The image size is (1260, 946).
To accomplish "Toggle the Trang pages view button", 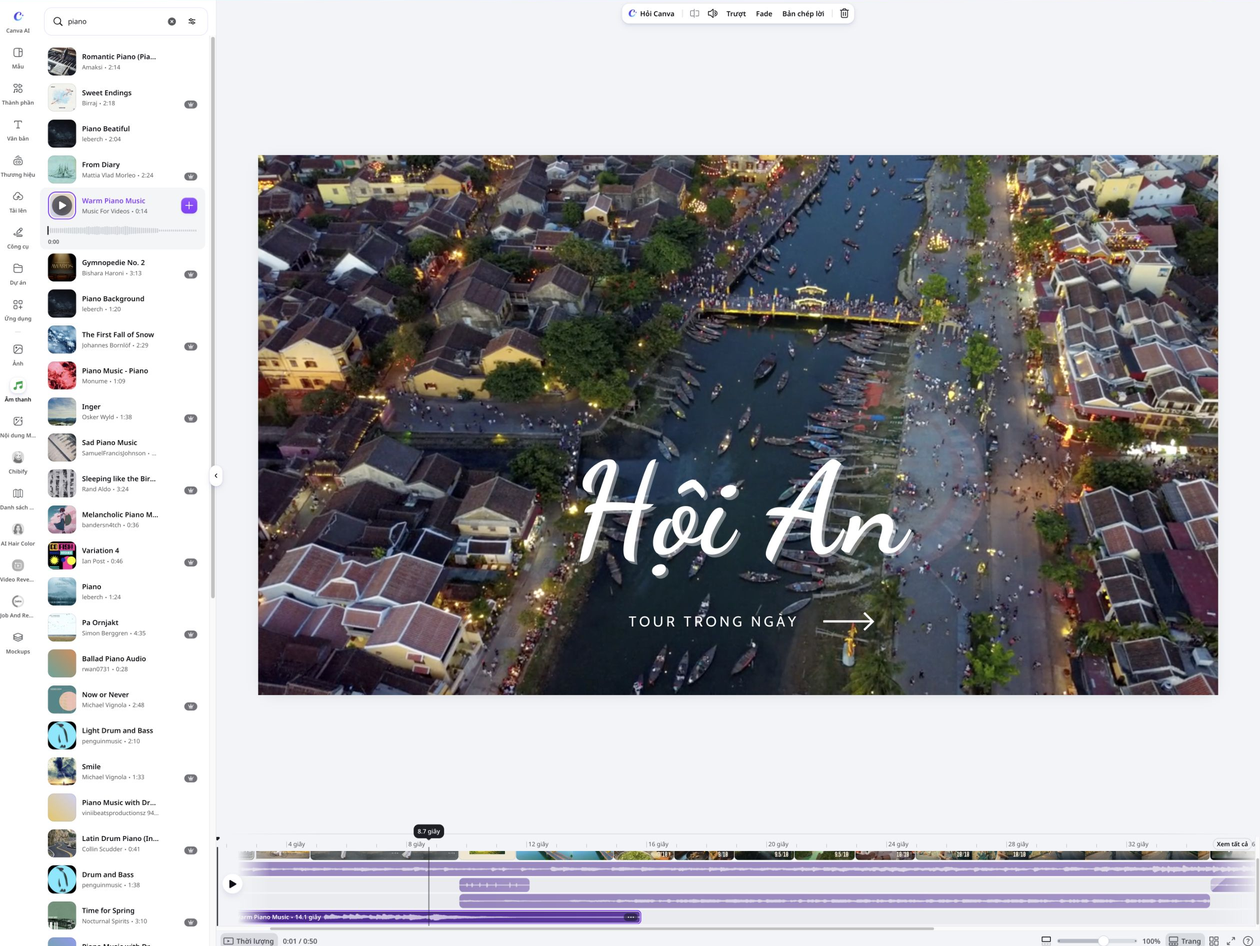I will pyautogui.click(x=1185, y=941).
